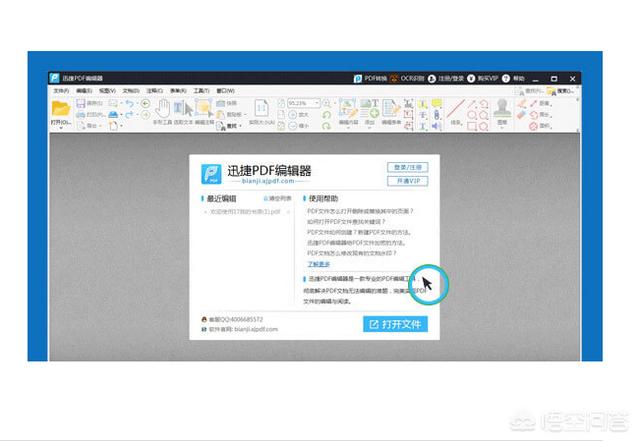Click the Stamp tool icon
Image resolution: width=640 pixels, height=443 pixels.
pos(502,109)
